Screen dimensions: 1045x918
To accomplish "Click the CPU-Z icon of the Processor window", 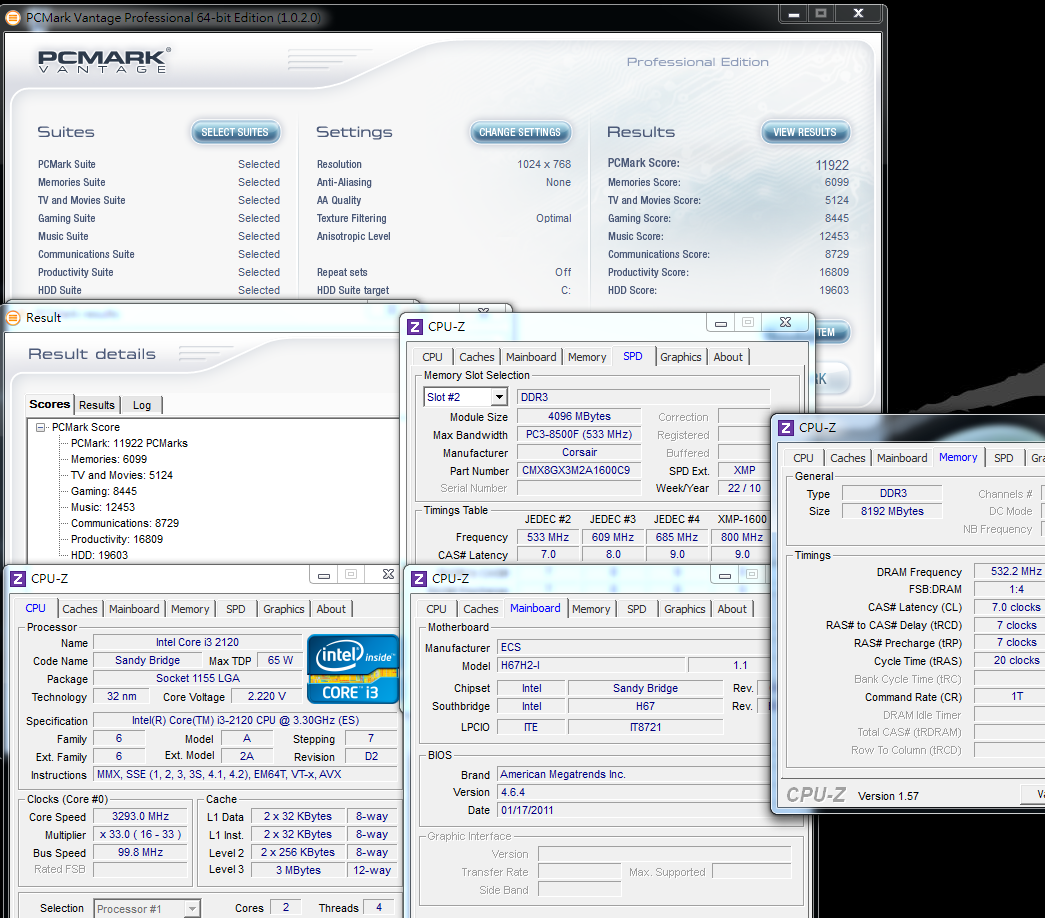I will (18, 579).
